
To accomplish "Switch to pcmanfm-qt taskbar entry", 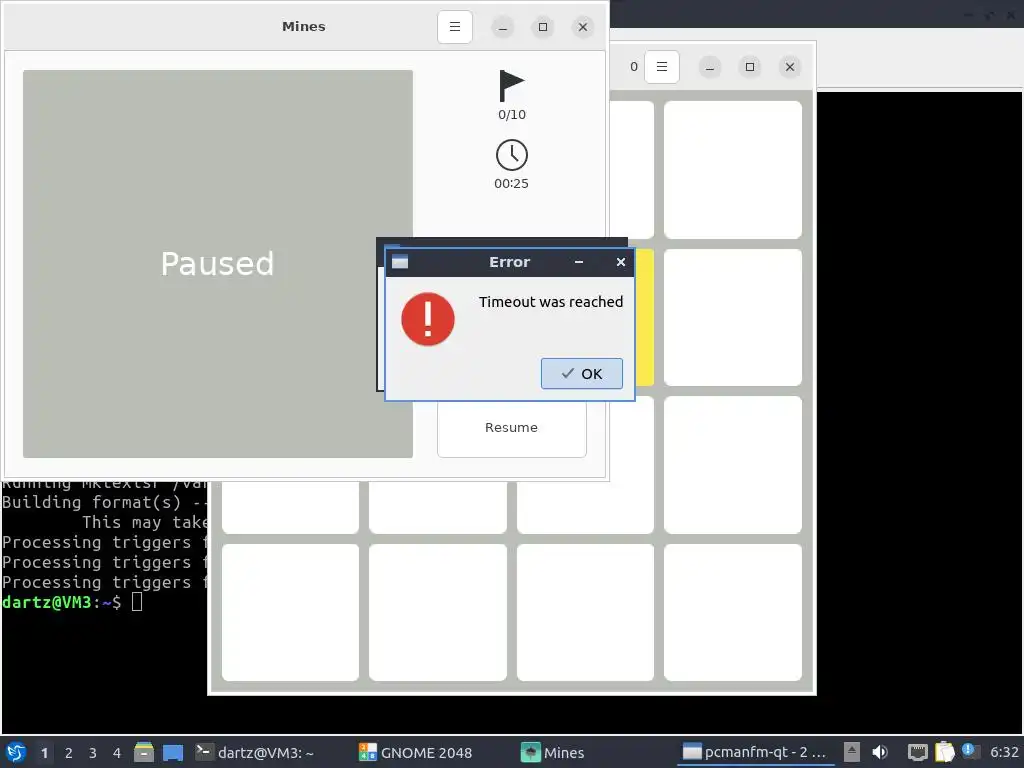I will click(x=755, y=752).
